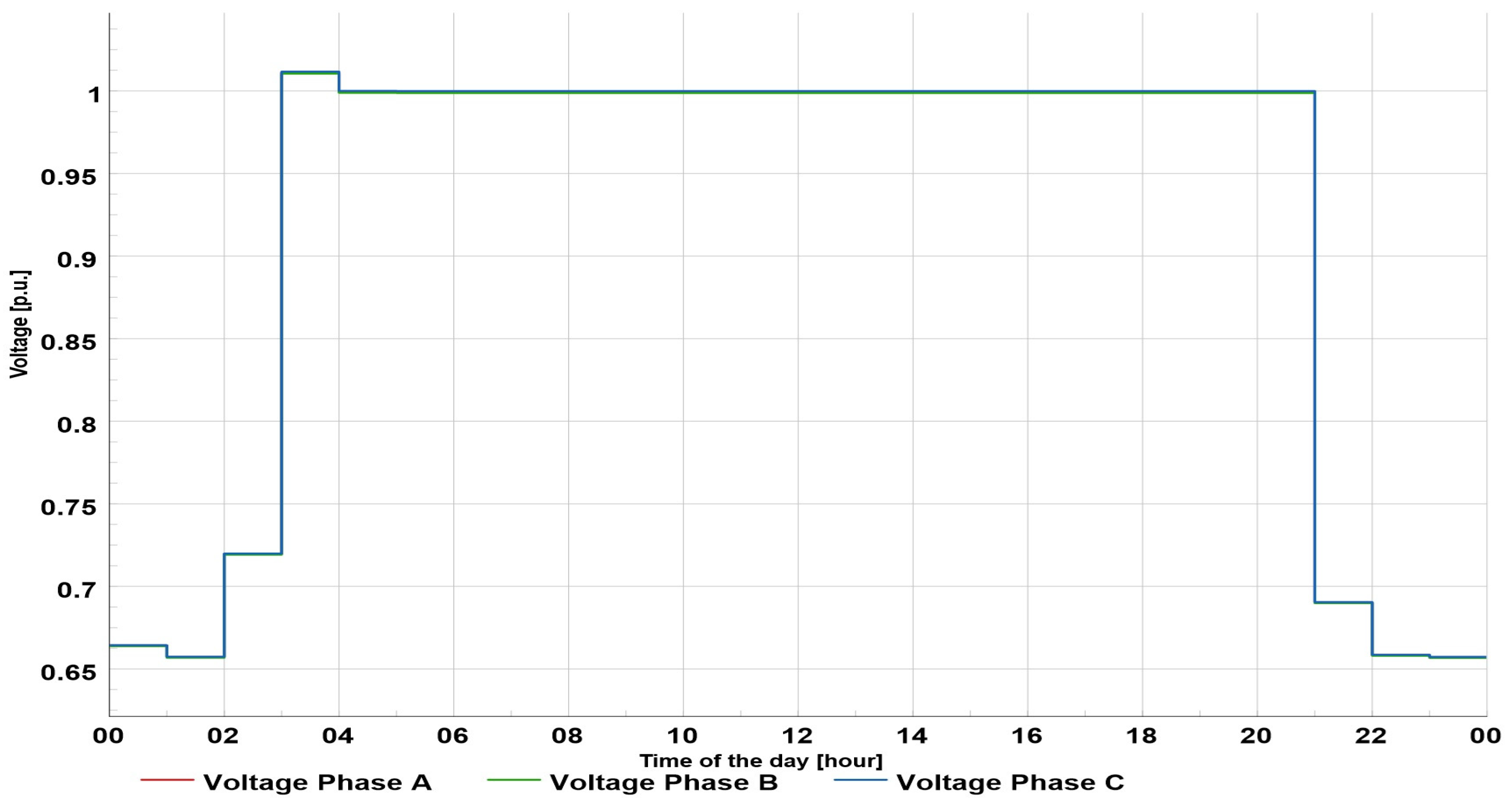The image size is (1512, 807).
Task: Click the x-axis tick label 04
Action: pyautogui.click(x=338, y=736)
